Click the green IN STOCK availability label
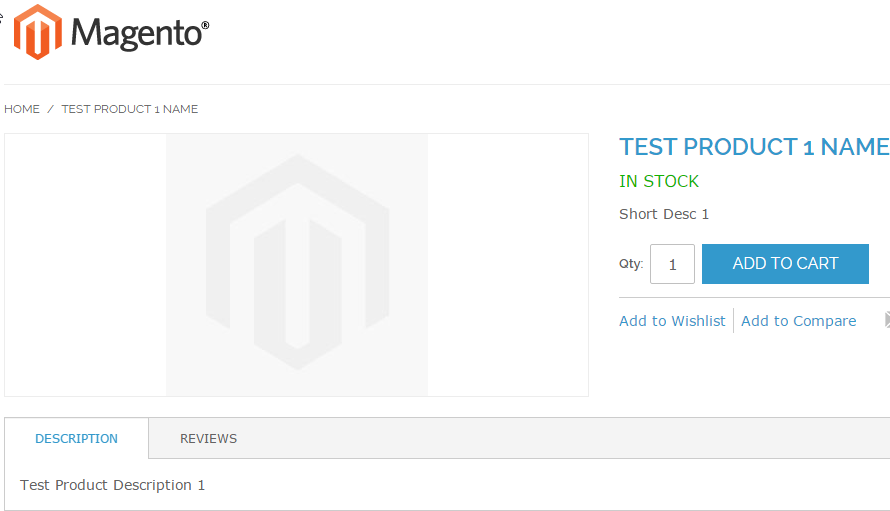This screenshot has width=890, height=511. click(659, 181)
